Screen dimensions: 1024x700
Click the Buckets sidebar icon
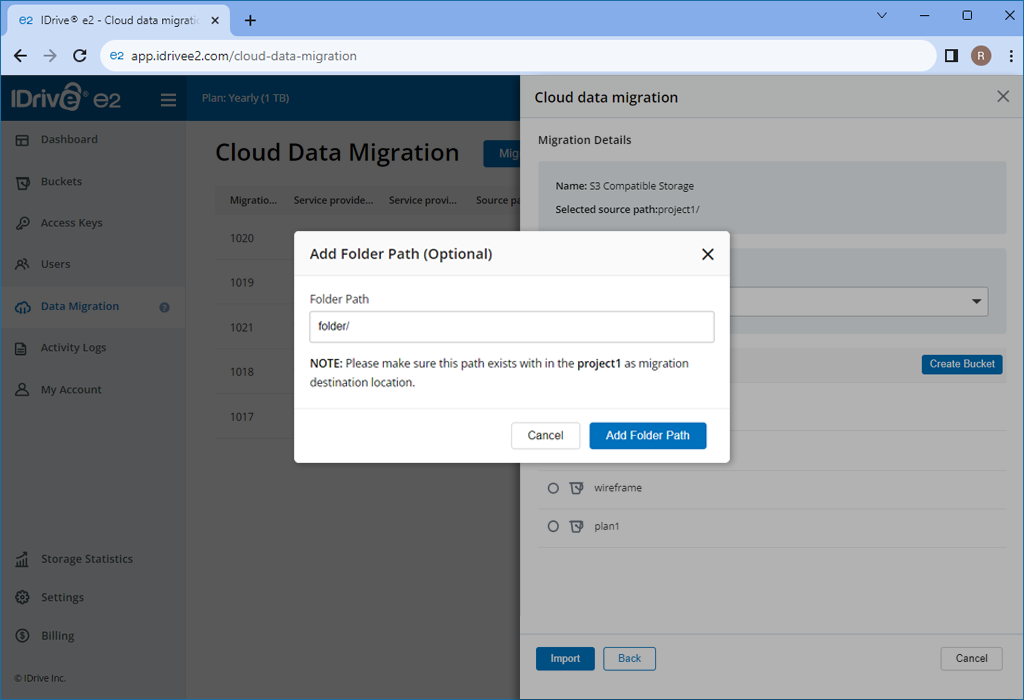(x=22, y=183)
